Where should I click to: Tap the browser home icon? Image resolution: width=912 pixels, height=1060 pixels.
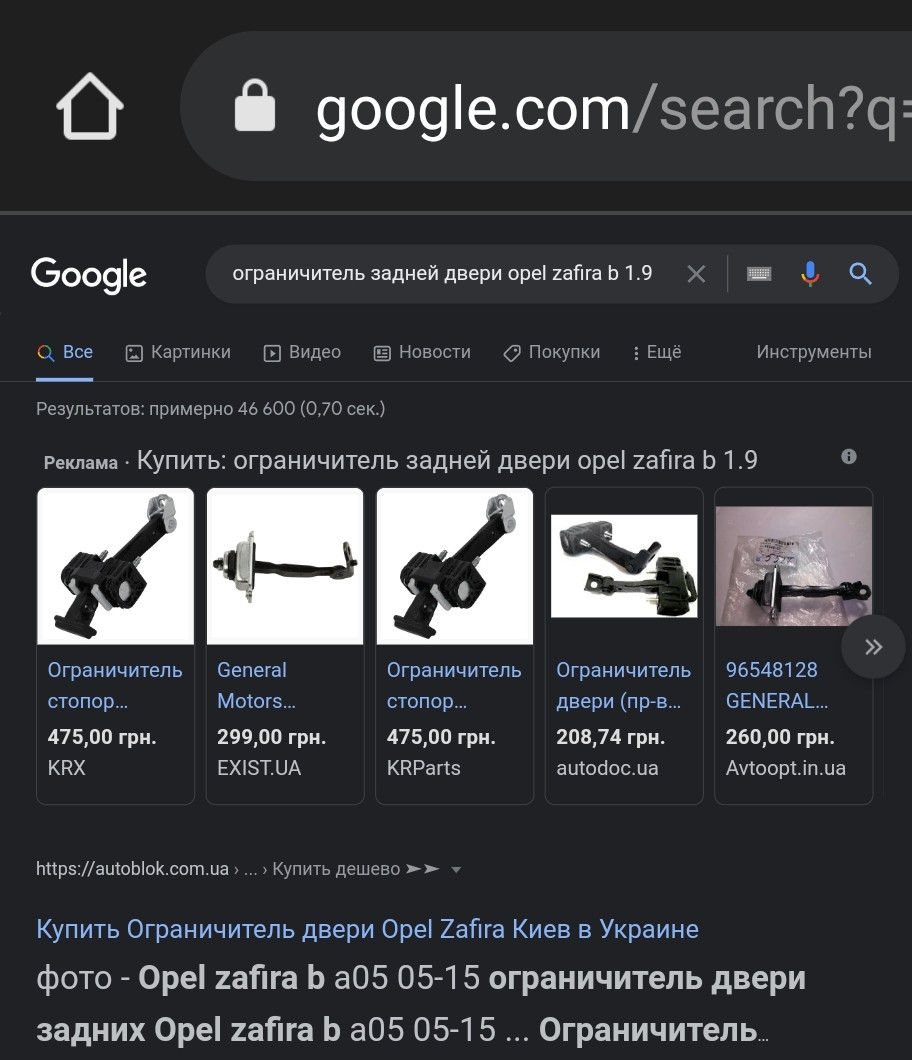click(90, 106)
